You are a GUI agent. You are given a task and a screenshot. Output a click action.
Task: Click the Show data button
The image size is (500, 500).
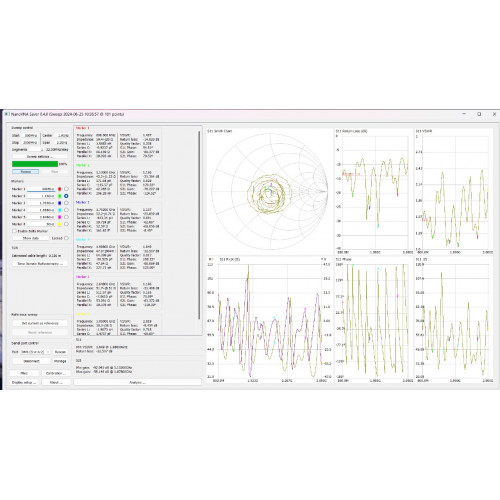click(x=31, y=238)
